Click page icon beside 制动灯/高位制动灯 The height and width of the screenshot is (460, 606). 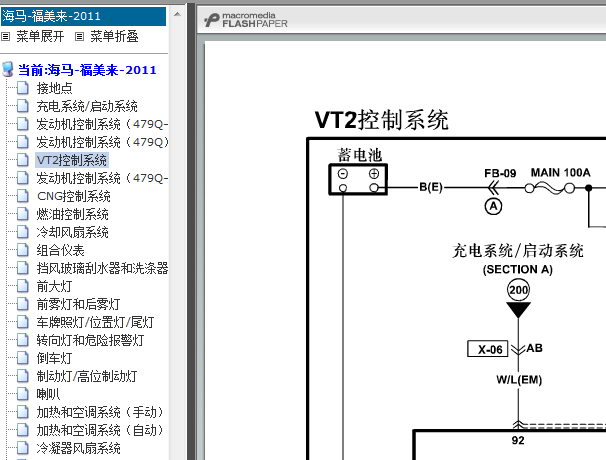(x=23, y=376)
